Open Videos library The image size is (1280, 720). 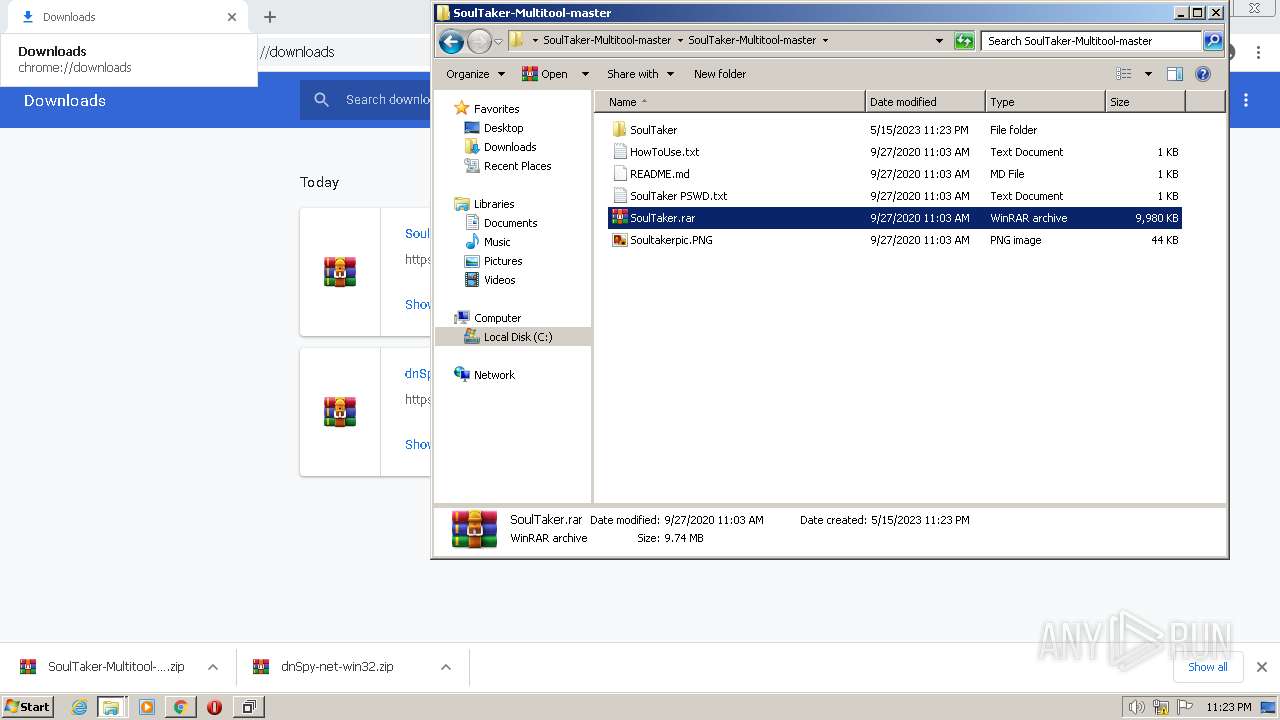tap(499, 280)
